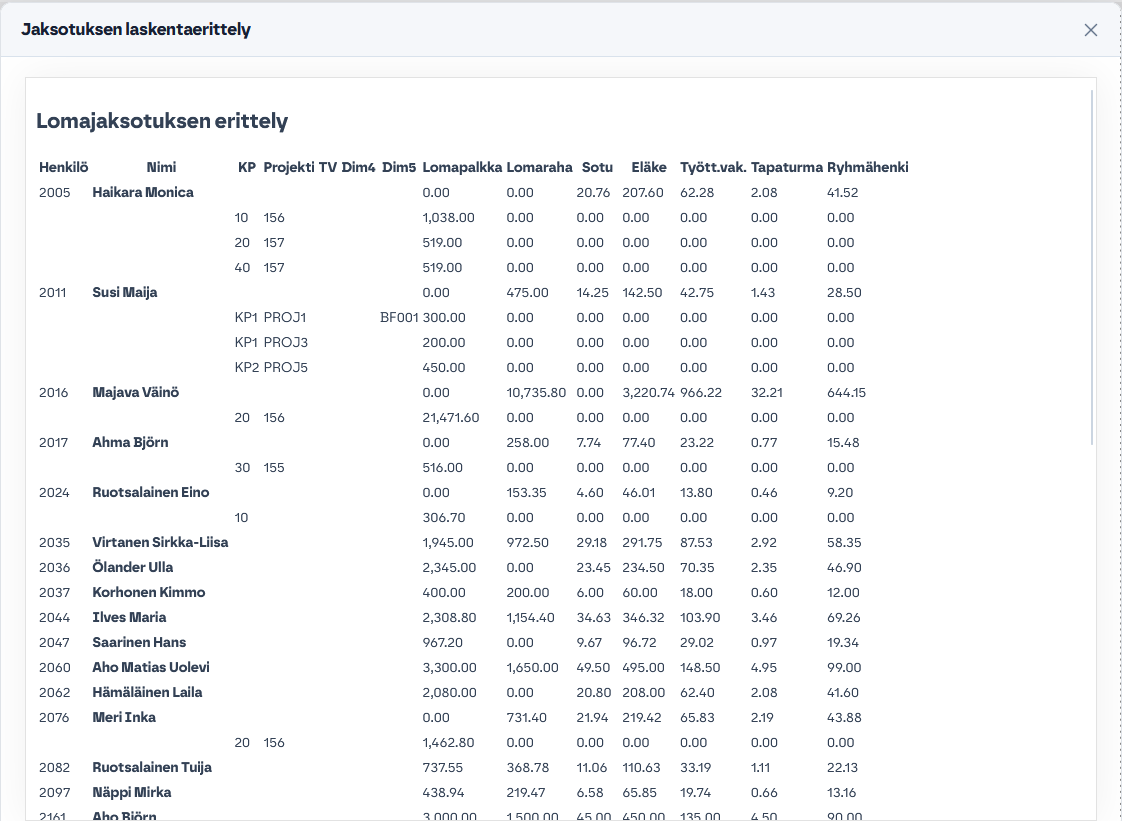Click person number 2044

54,618
